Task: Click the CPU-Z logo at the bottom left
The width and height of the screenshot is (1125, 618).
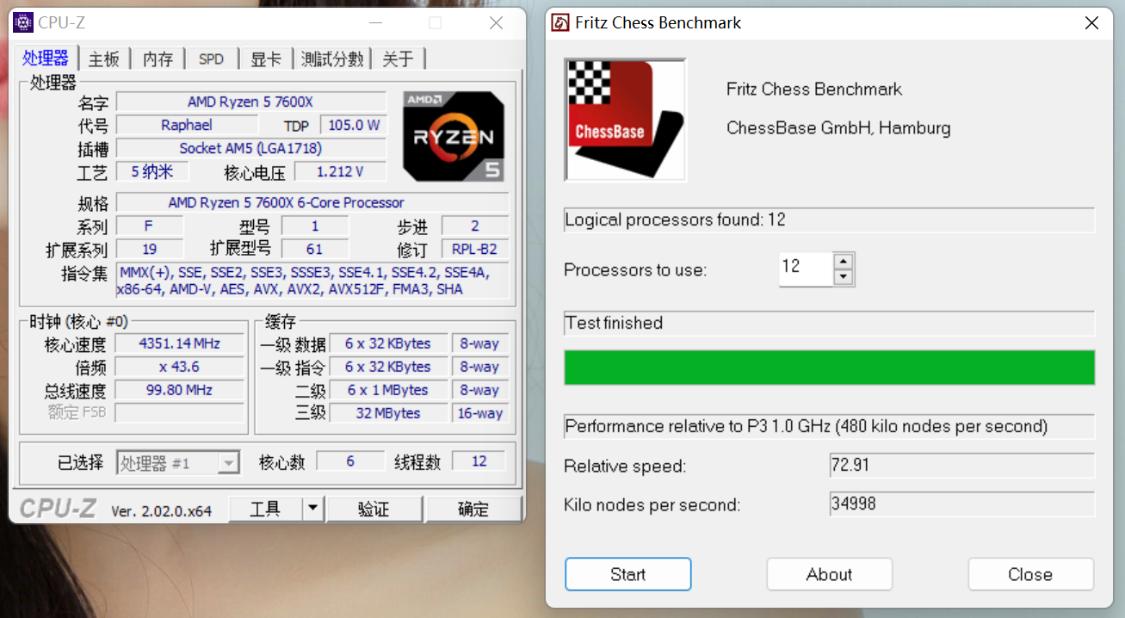Action: (60, 506)
